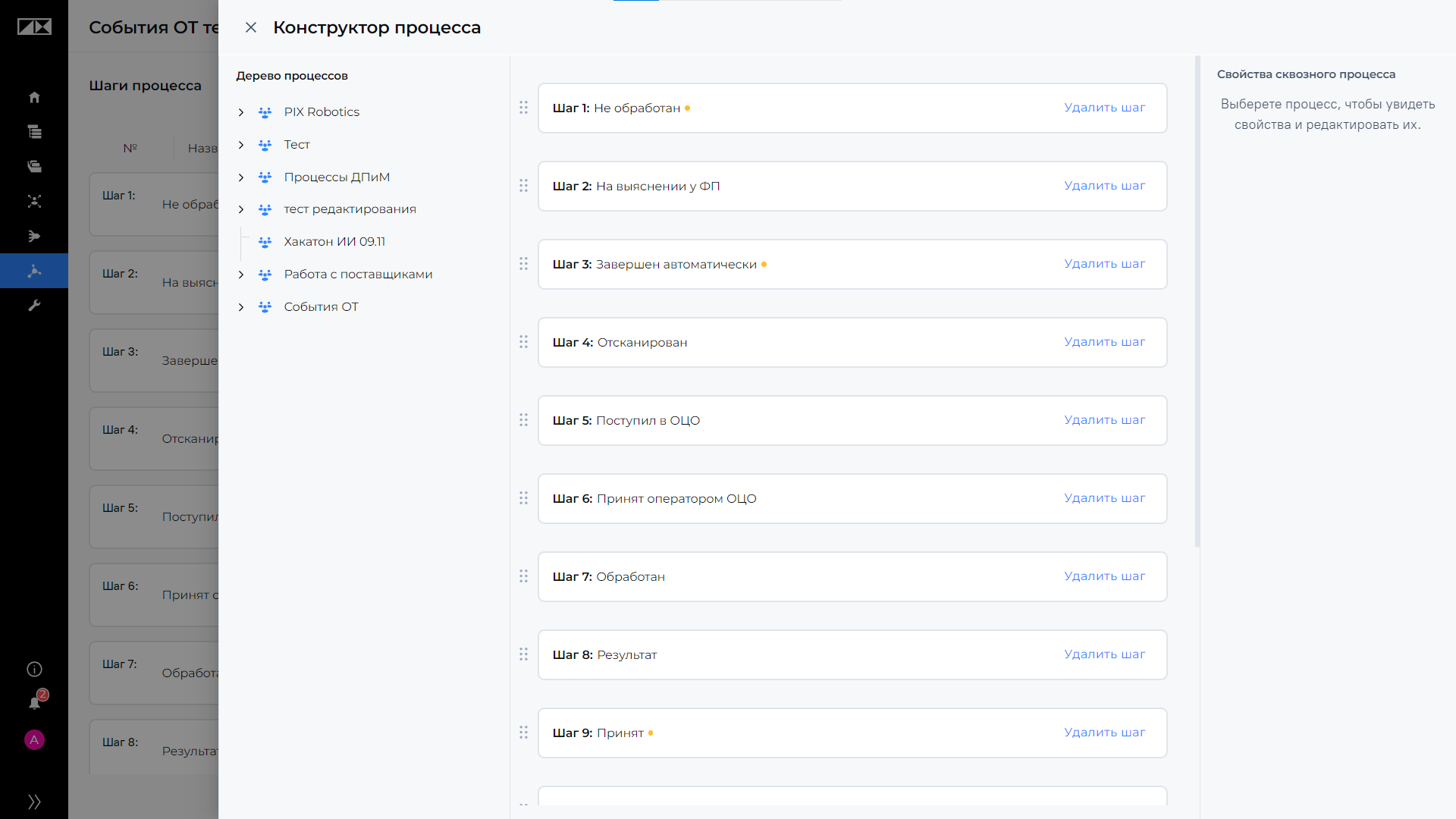Screen dimensions: 1456x819
Task: Expand the События ОТ tree node
Action: 241,307
